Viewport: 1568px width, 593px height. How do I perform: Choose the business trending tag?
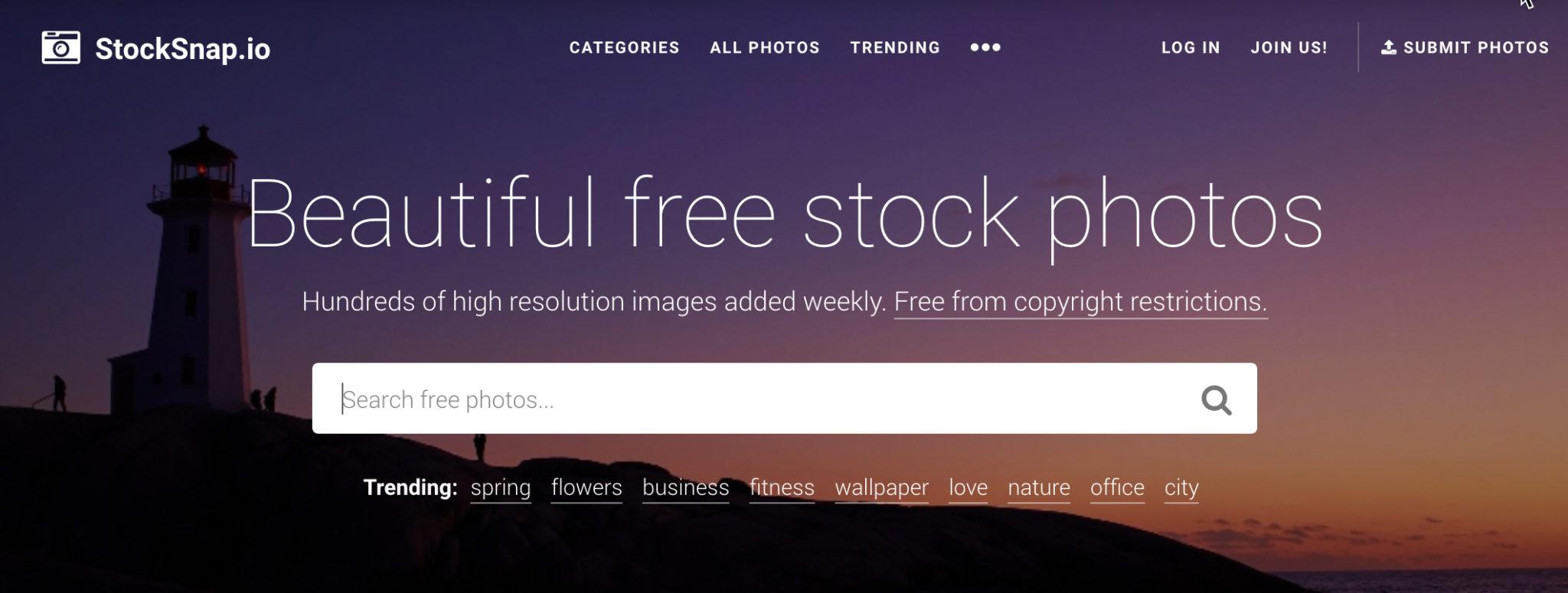[685, 488]
